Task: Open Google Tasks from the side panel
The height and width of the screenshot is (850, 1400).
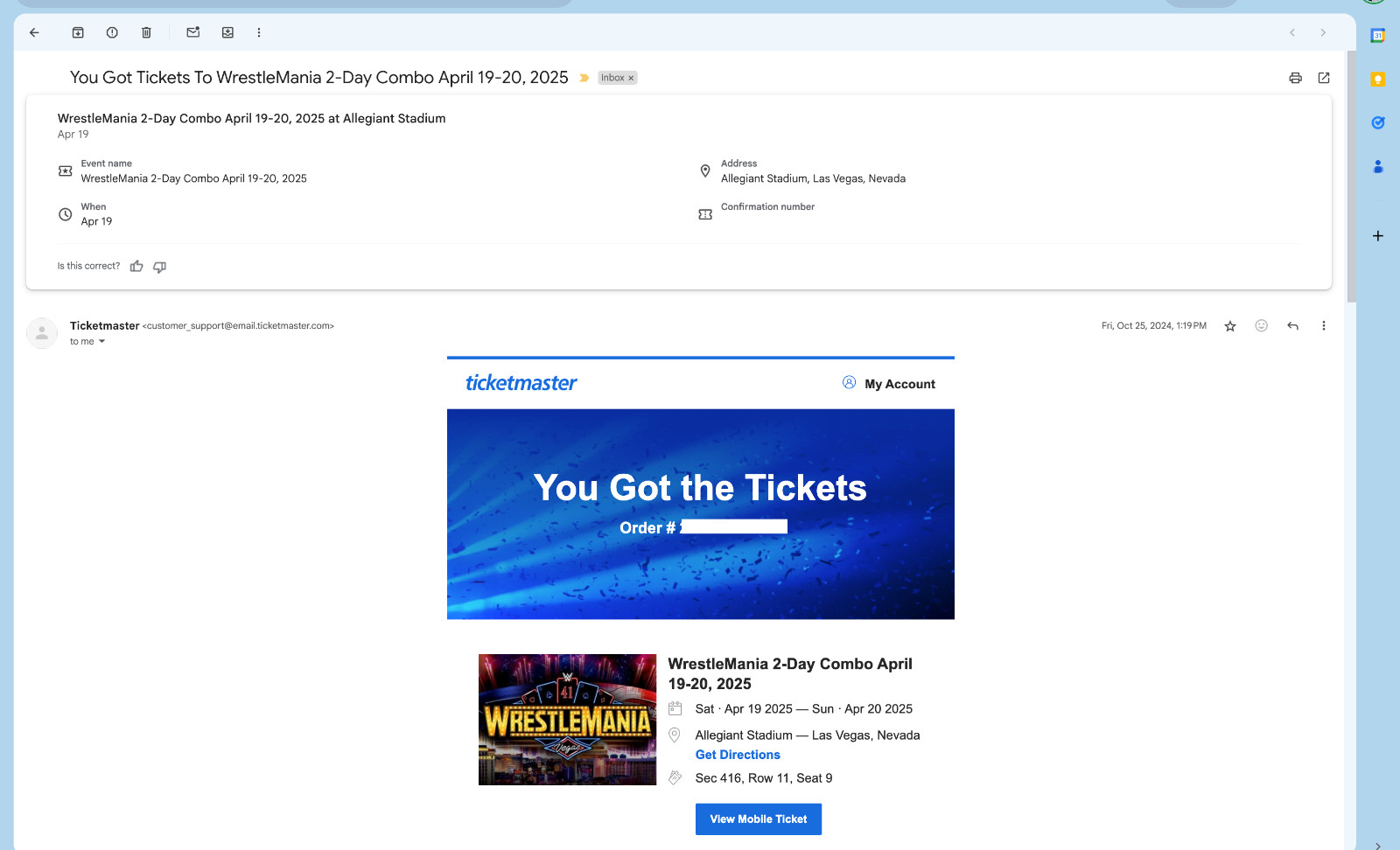Action: click(x=1377, y=122)
